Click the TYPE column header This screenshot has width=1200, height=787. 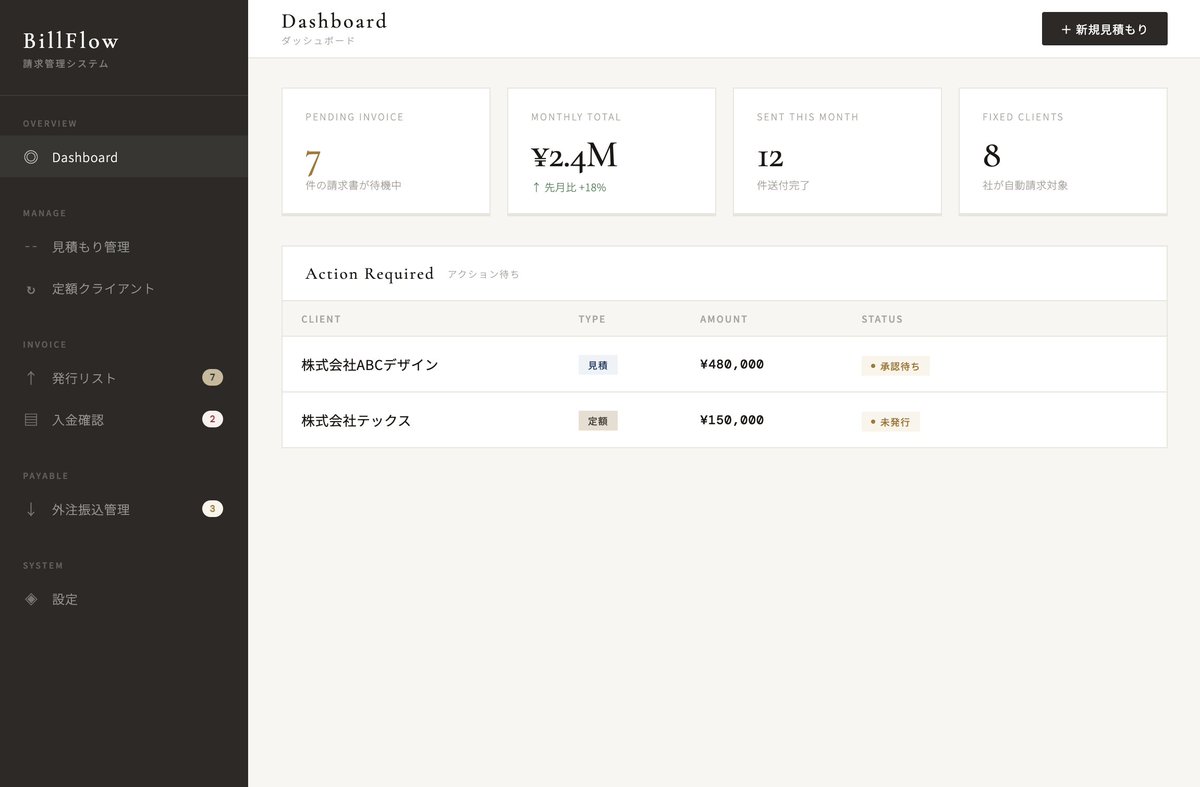coord(592,319)
